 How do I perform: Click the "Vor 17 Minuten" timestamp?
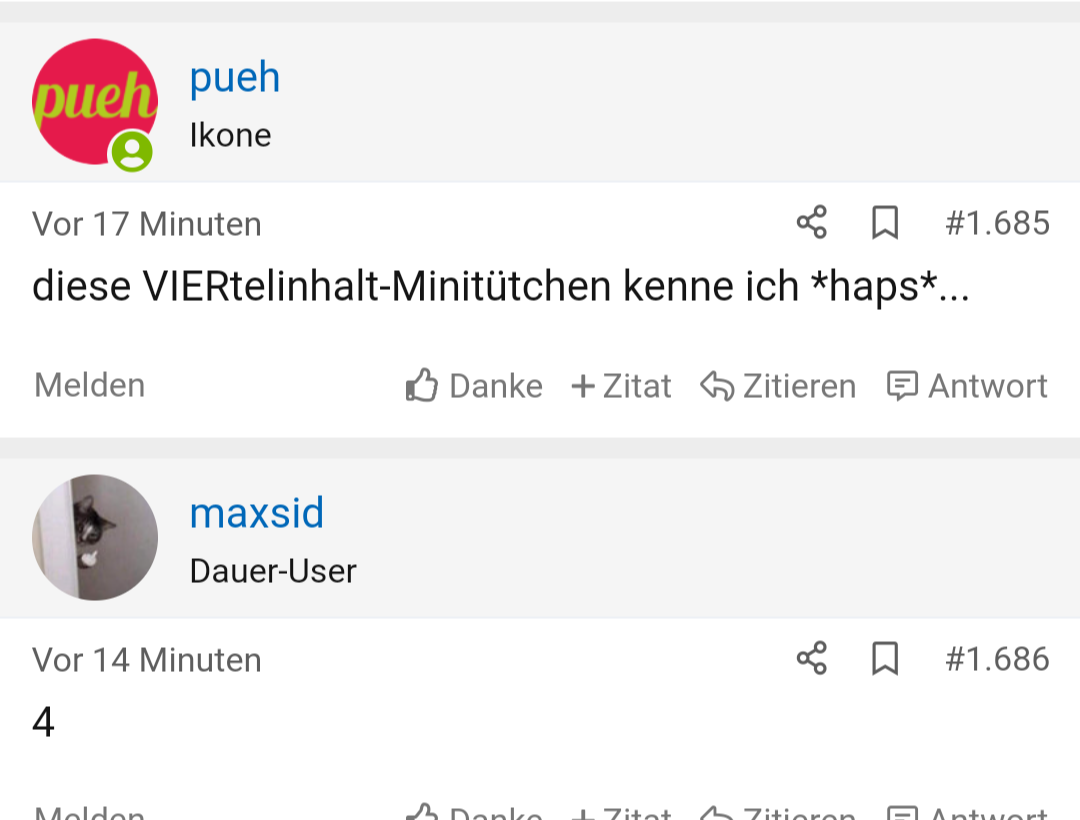147,224
